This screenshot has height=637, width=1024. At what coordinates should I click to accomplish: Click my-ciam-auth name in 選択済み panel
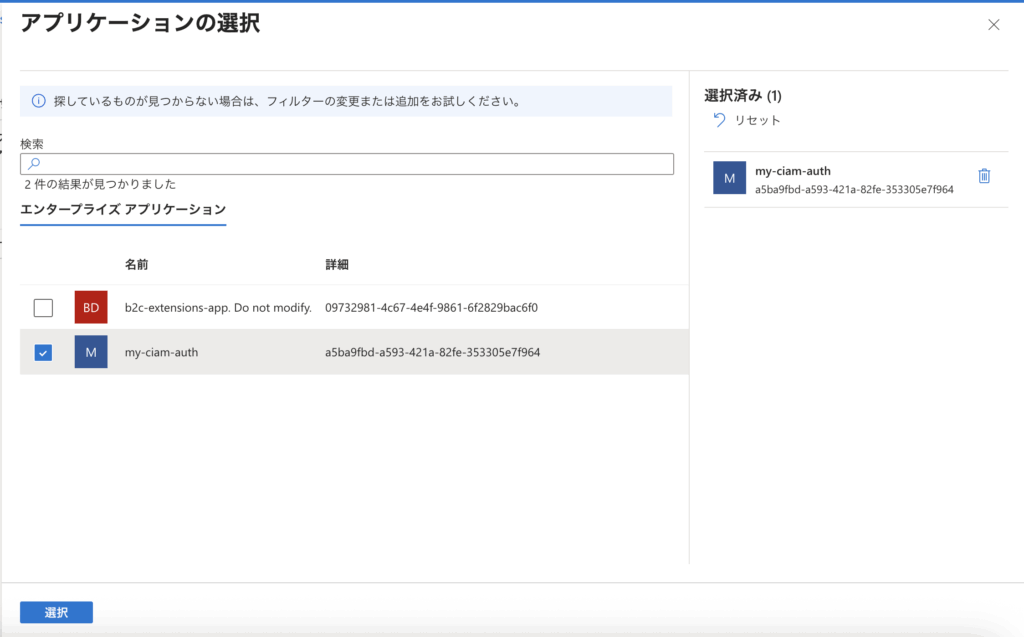pos(793,171)
